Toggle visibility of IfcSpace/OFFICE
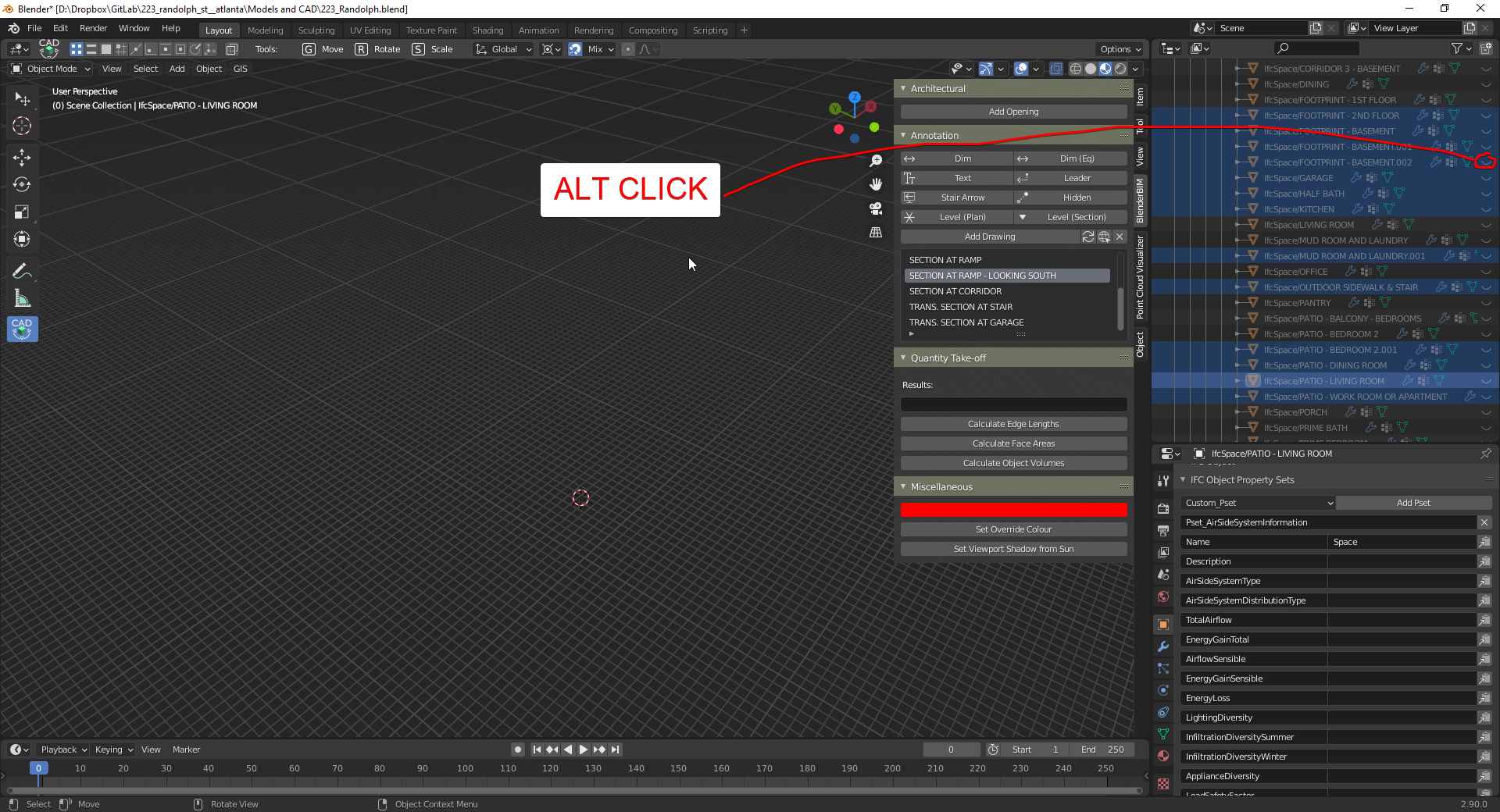The width and height of the screenshot is (1500, 812). 1486,272
